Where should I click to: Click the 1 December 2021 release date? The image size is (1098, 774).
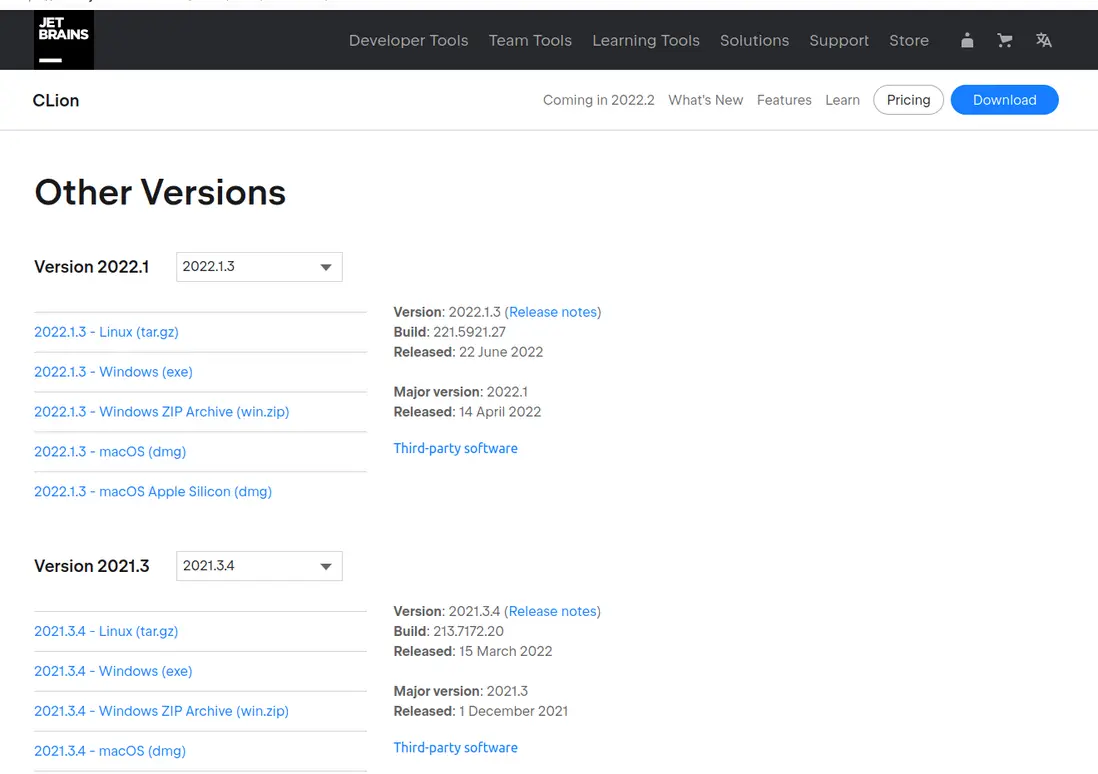513,711
